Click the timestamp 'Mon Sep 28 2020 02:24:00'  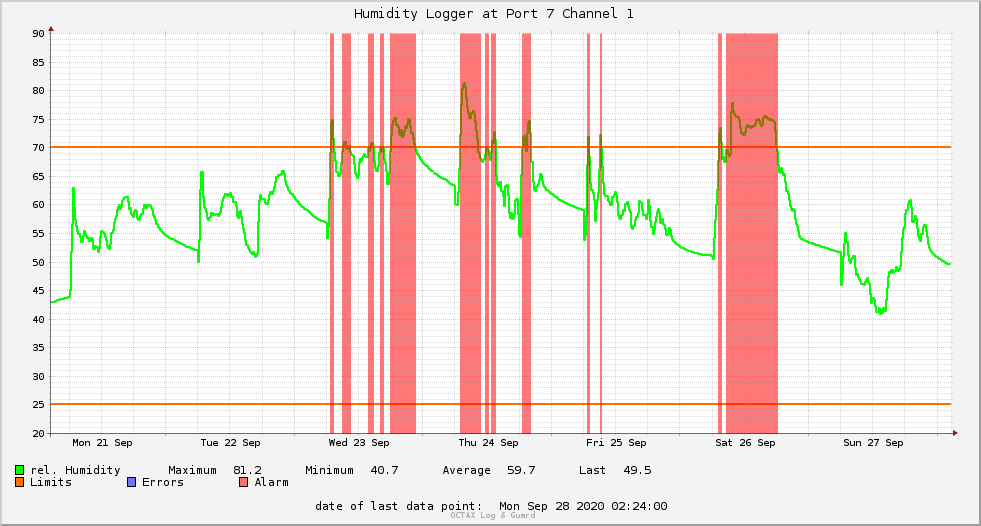coord(583,506)
